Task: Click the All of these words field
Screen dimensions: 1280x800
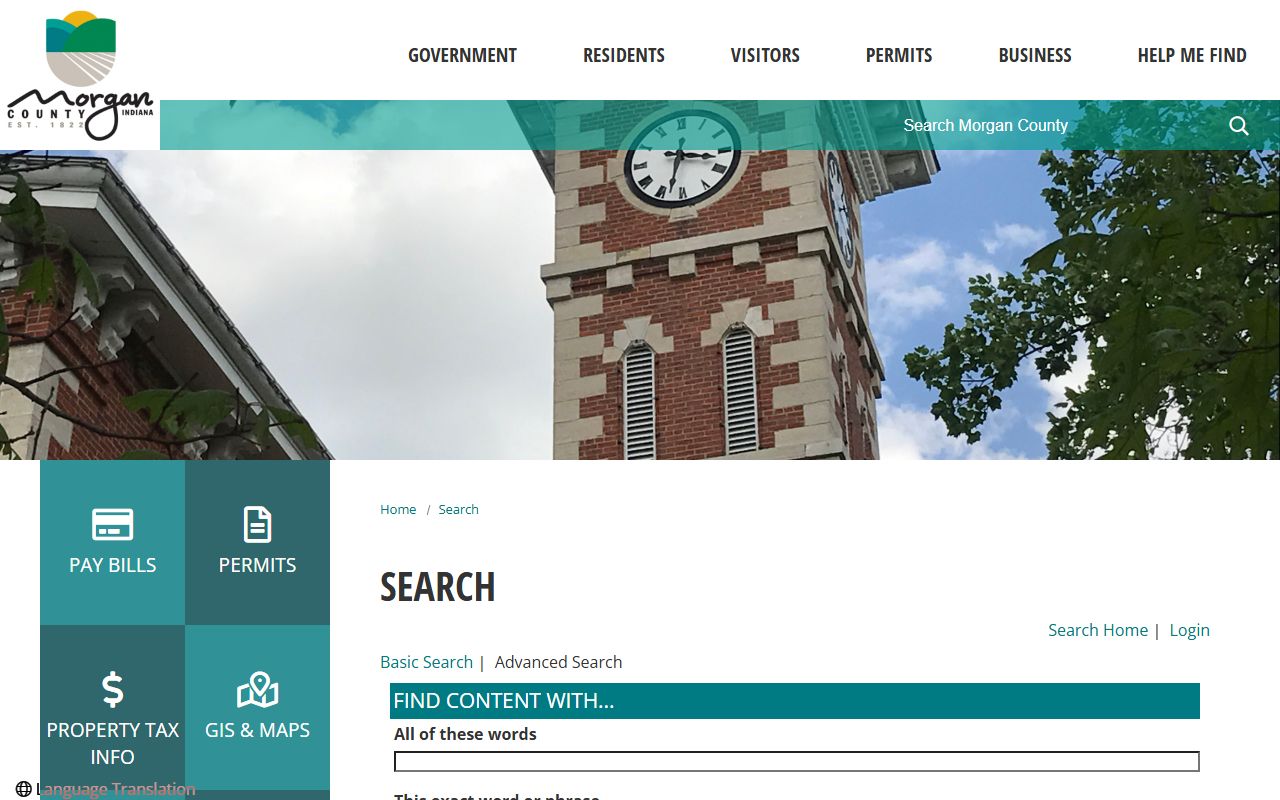Action: (x=797, y=762)
